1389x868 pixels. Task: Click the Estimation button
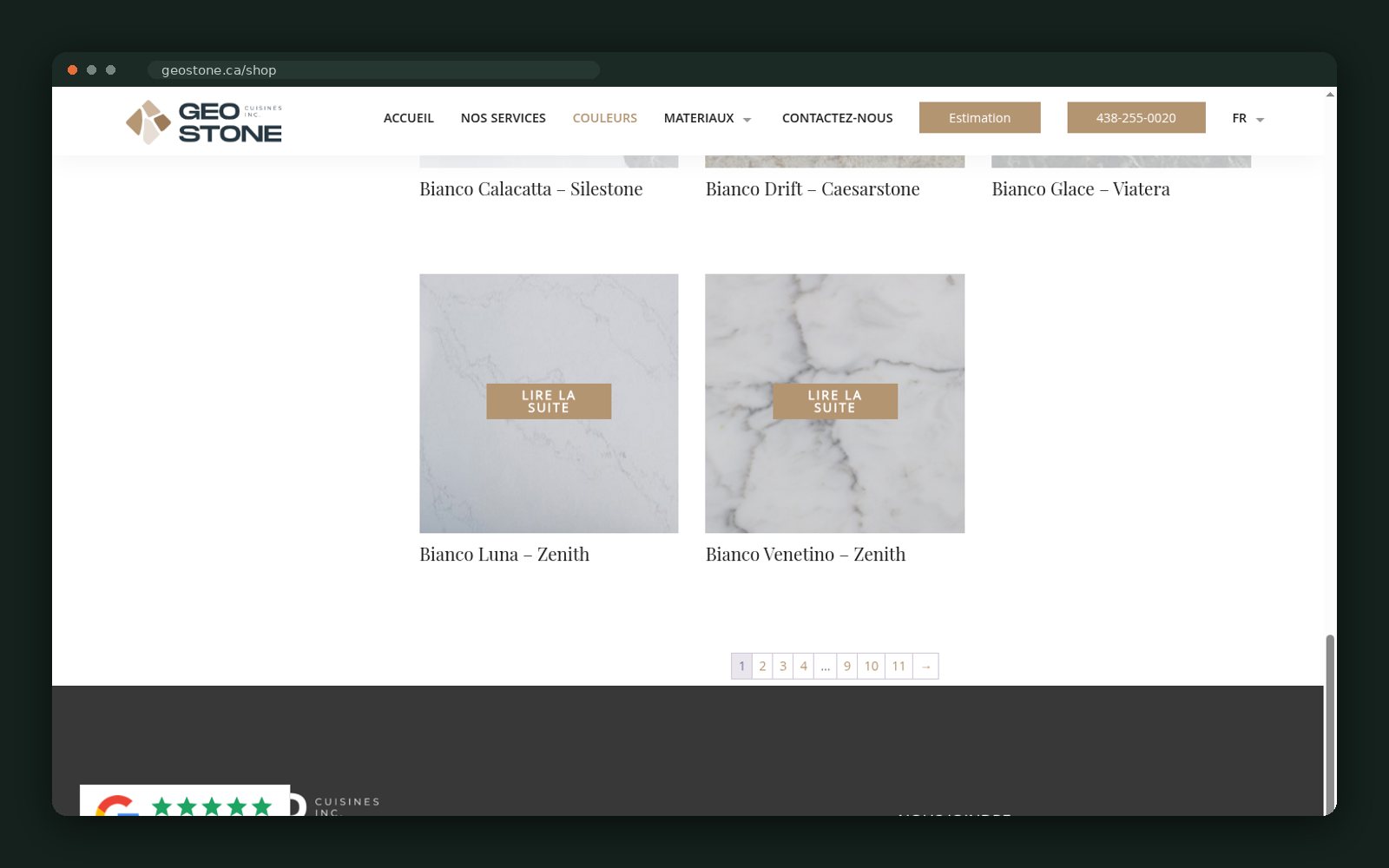(979, 118)
